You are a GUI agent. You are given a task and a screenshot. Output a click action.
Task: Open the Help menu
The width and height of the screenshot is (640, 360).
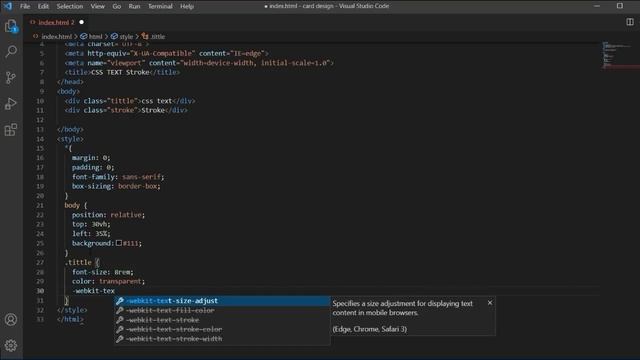pyautogui.click(x=187, y=6)
